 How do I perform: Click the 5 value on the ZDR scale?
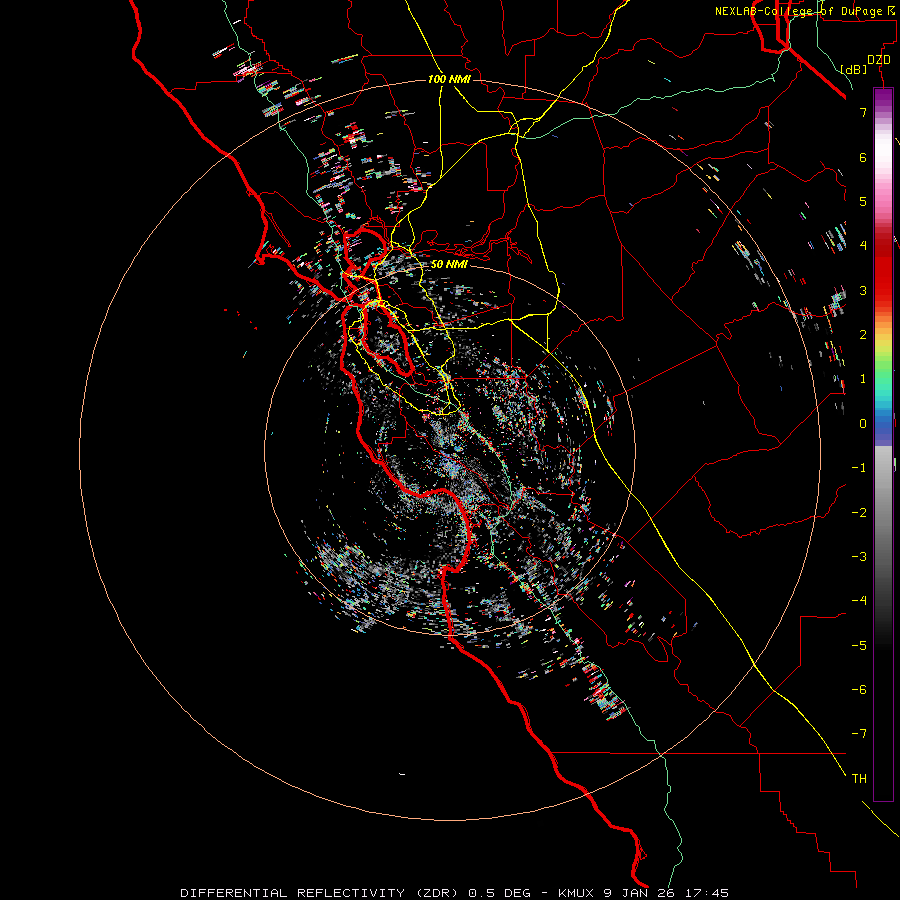[863, 201]
